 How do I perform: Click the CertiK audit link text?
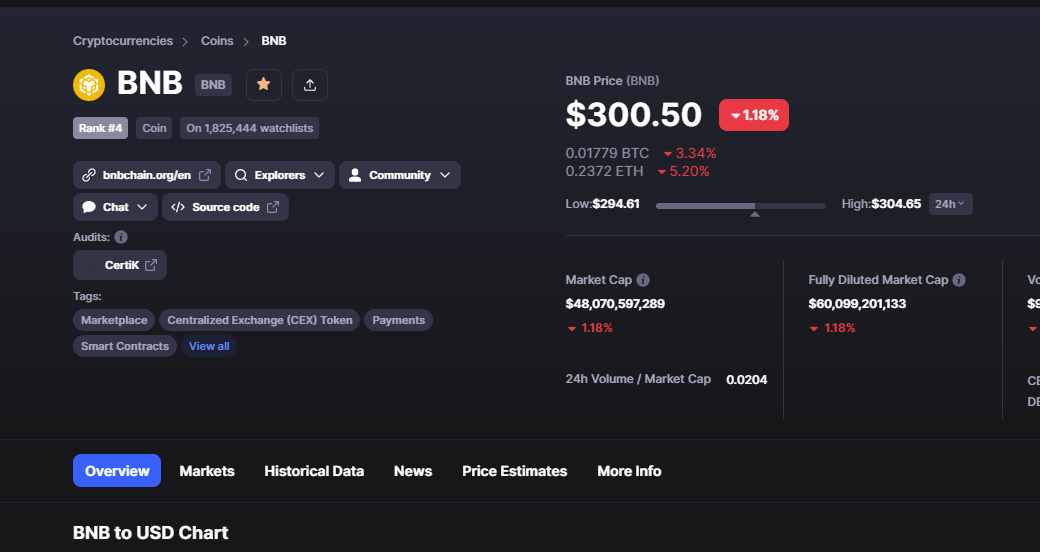coord(122,265)
